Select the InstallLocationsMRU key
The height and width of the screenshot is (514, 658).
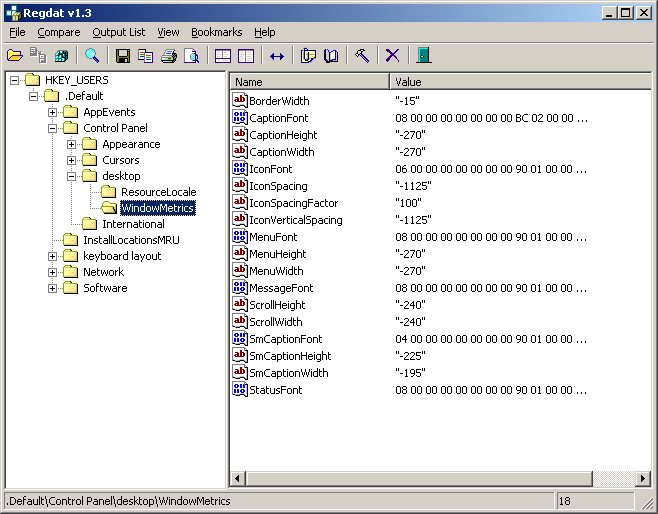coord(131,240)
